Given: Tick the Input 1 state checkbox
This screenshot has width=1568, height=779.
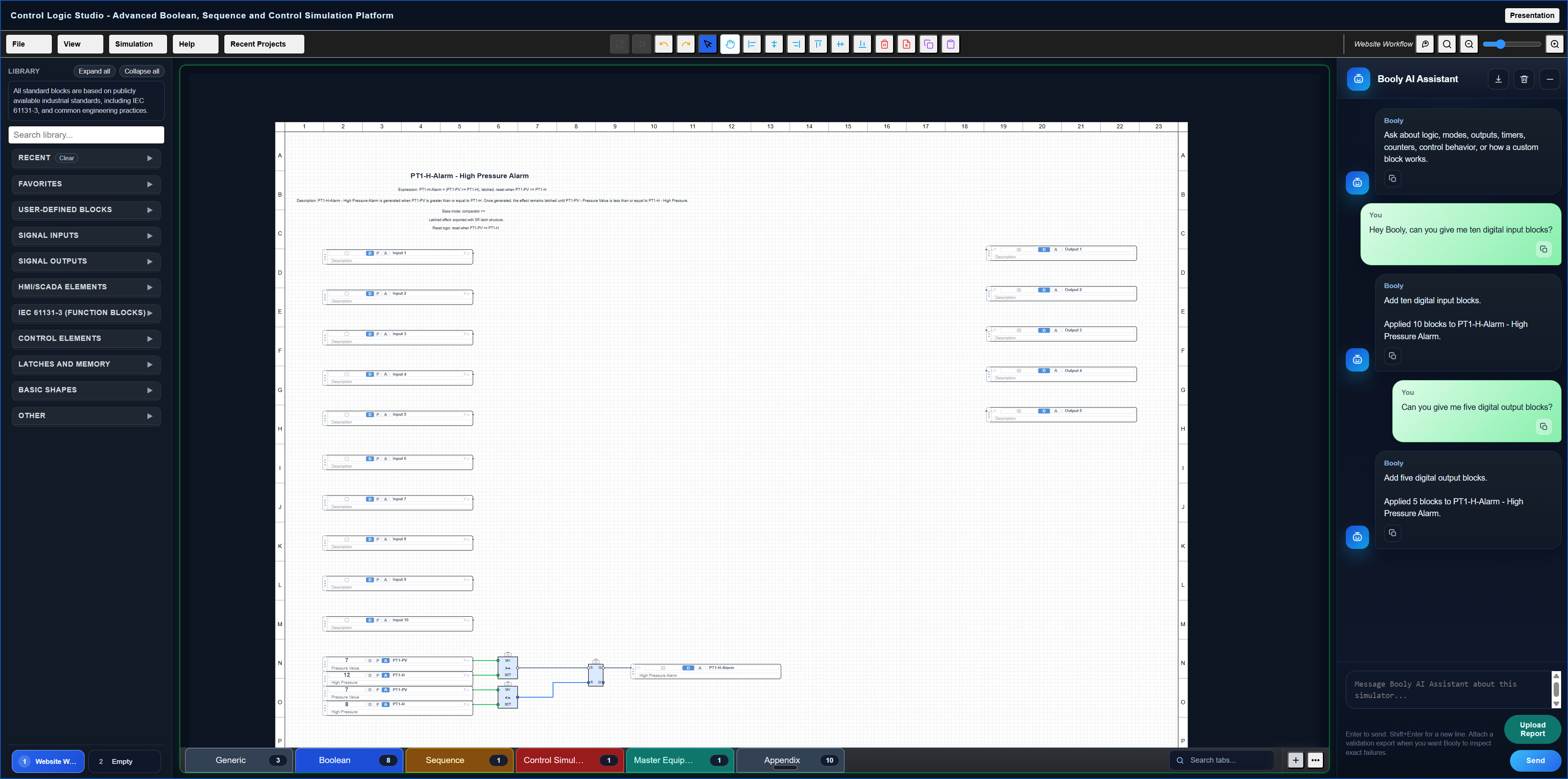Looking at the screenshot, I should pos(347,253).
